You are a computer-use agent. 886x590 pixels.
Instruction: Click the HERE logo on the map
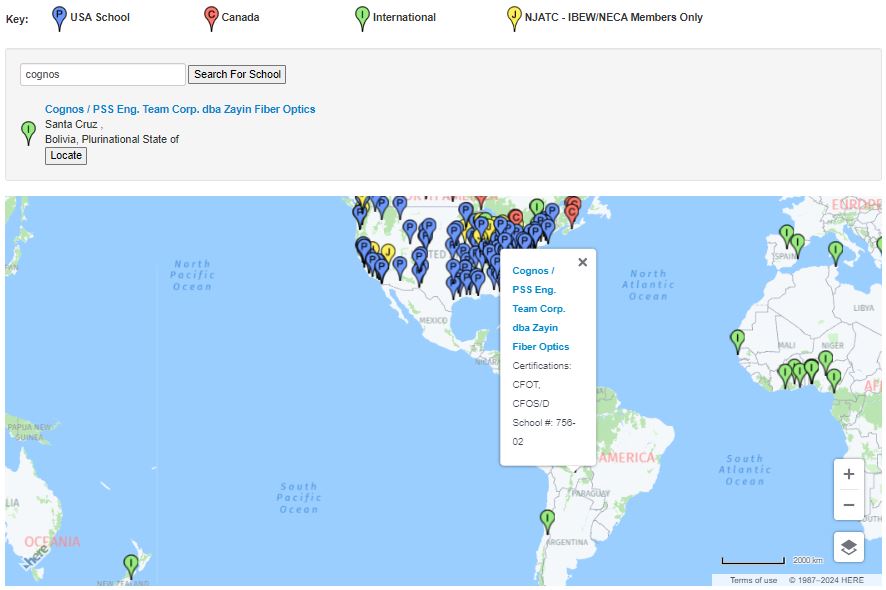point(35,556)
